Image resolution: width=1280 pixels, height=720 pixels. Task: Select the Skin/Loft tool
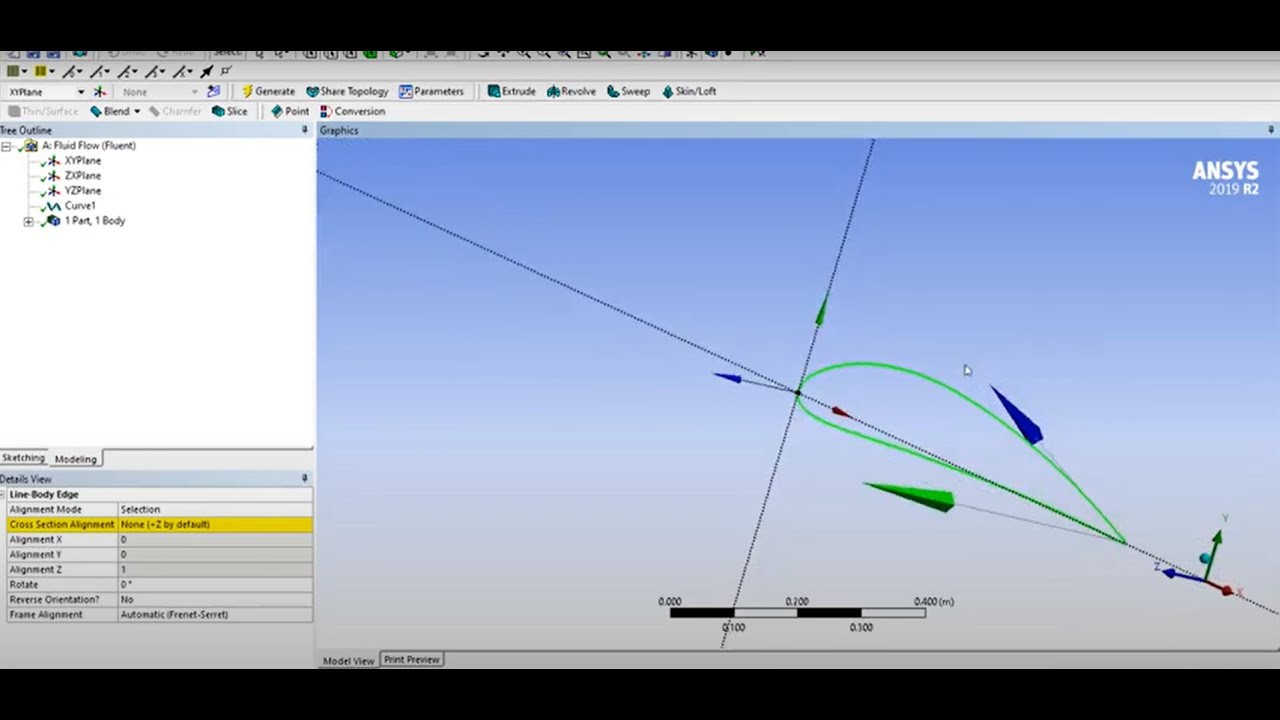688,91
